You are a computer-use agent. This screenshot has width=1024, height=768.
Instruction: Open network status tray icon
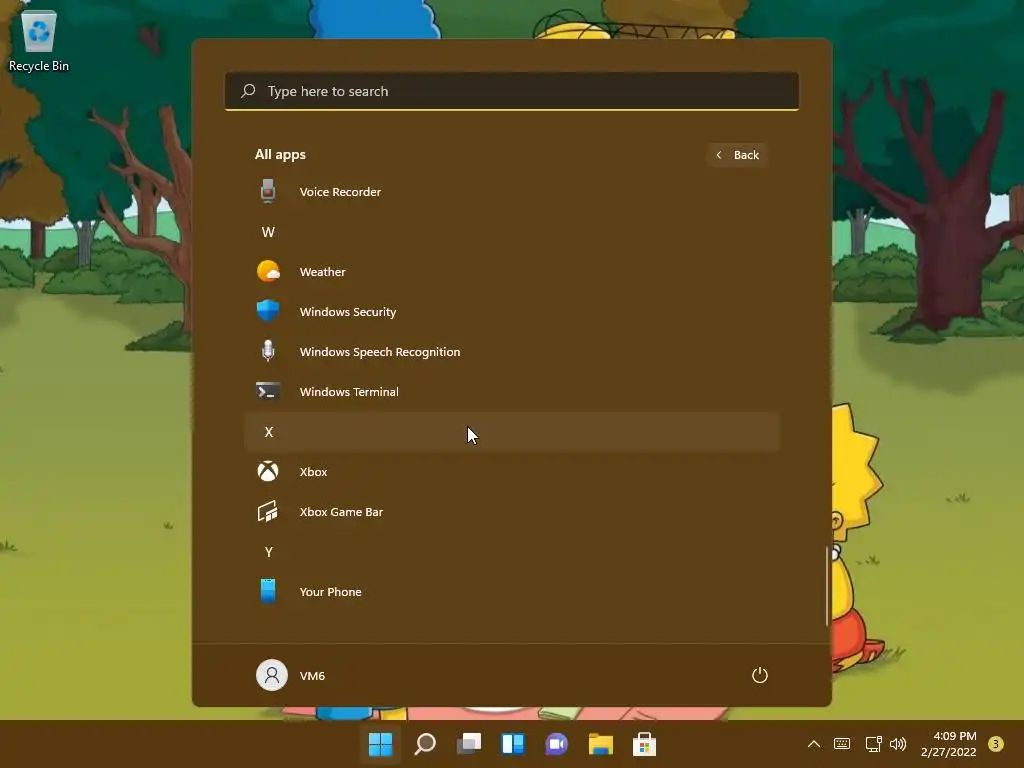873,743
